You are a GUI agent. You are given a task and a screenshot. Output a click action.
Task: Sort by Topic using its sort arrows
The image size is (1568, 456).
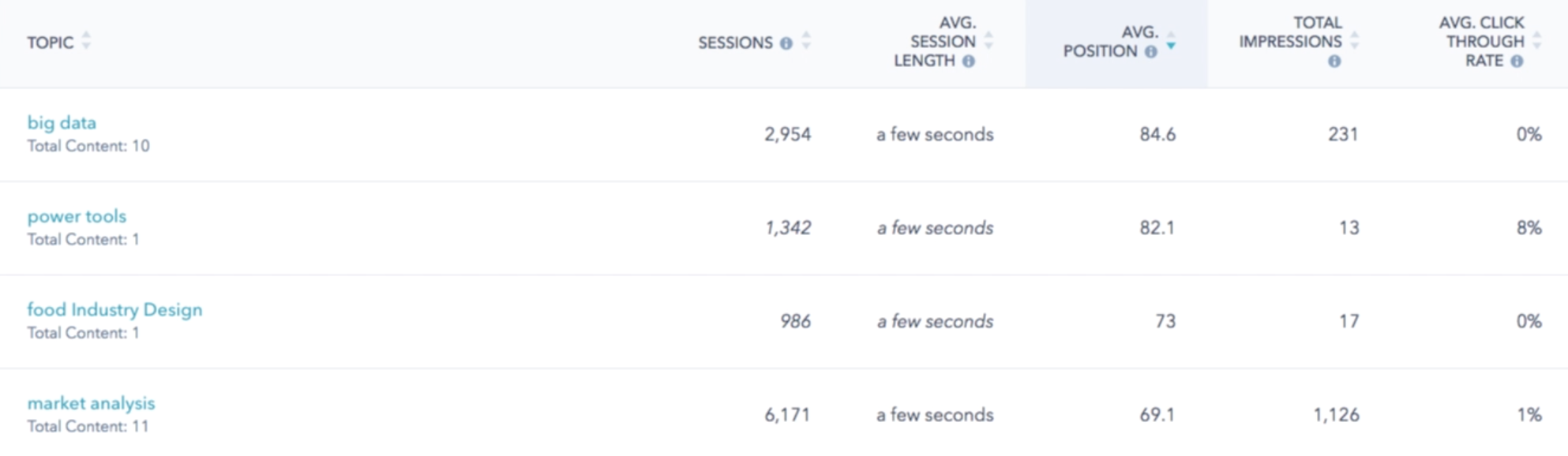coord(86,40)
